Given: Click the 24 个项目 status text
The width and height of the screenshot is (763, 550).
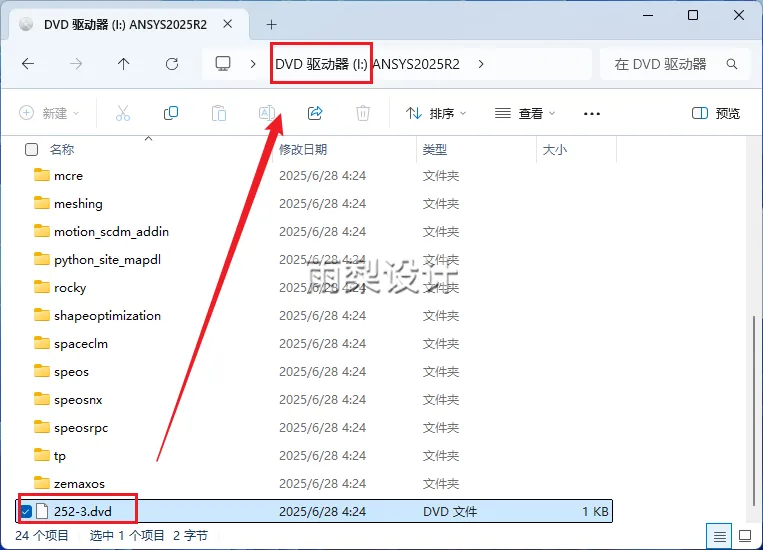Looking at the screenshot, I should coord(42,536).
